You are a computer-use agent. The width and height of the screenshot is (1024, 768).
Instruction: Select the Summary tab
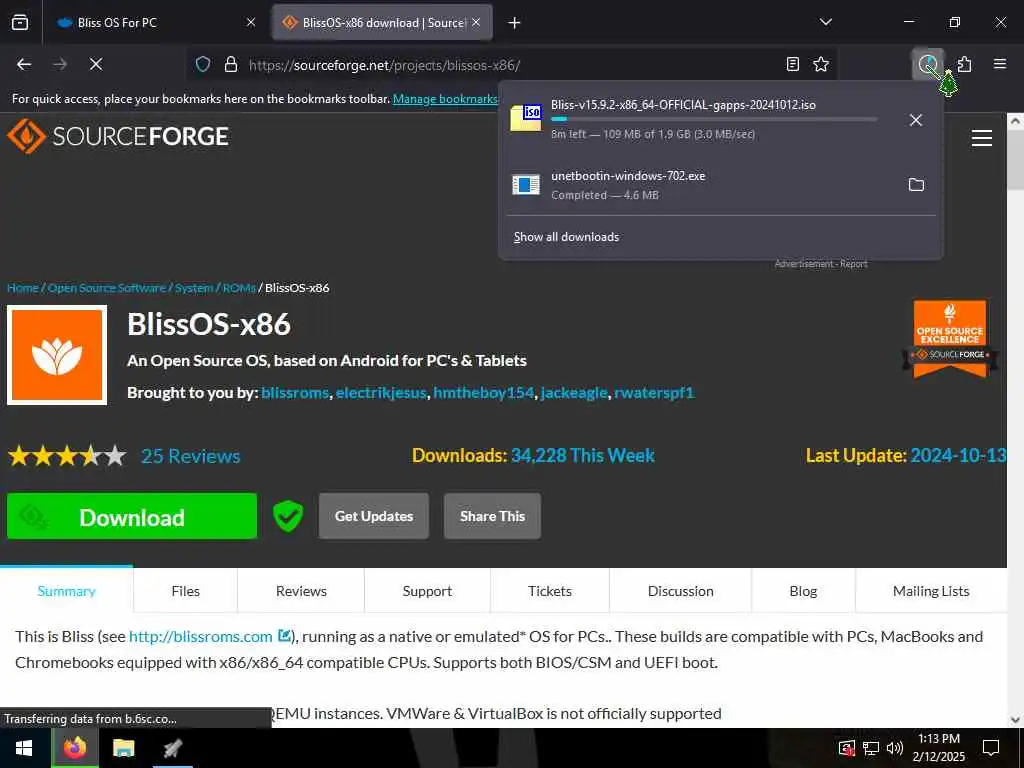click(x=67, y=590)
